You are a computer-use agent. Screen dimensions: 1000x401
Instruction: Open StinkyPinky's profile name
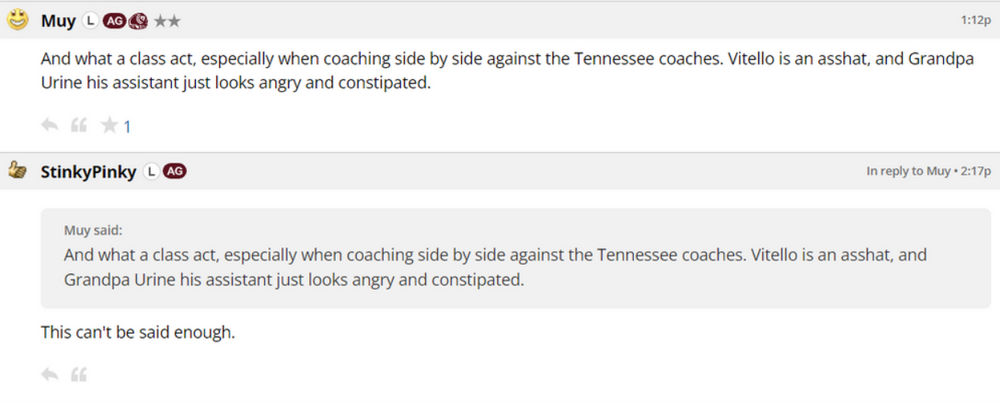click(x=88, y=172)
